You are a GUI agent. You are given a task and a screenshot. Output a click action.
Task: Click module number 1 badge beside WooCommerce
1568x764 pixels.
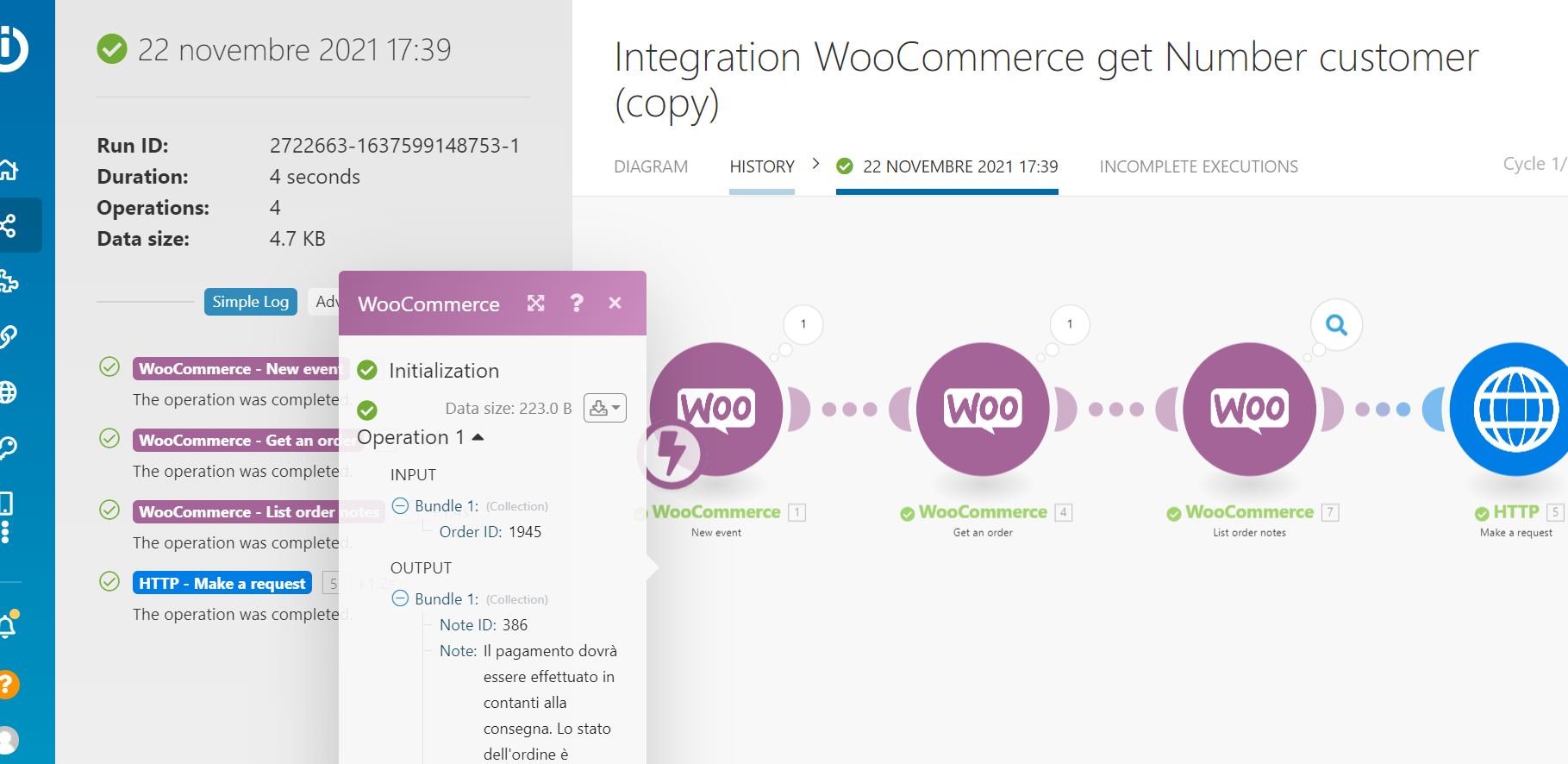[x=797, y=512]
